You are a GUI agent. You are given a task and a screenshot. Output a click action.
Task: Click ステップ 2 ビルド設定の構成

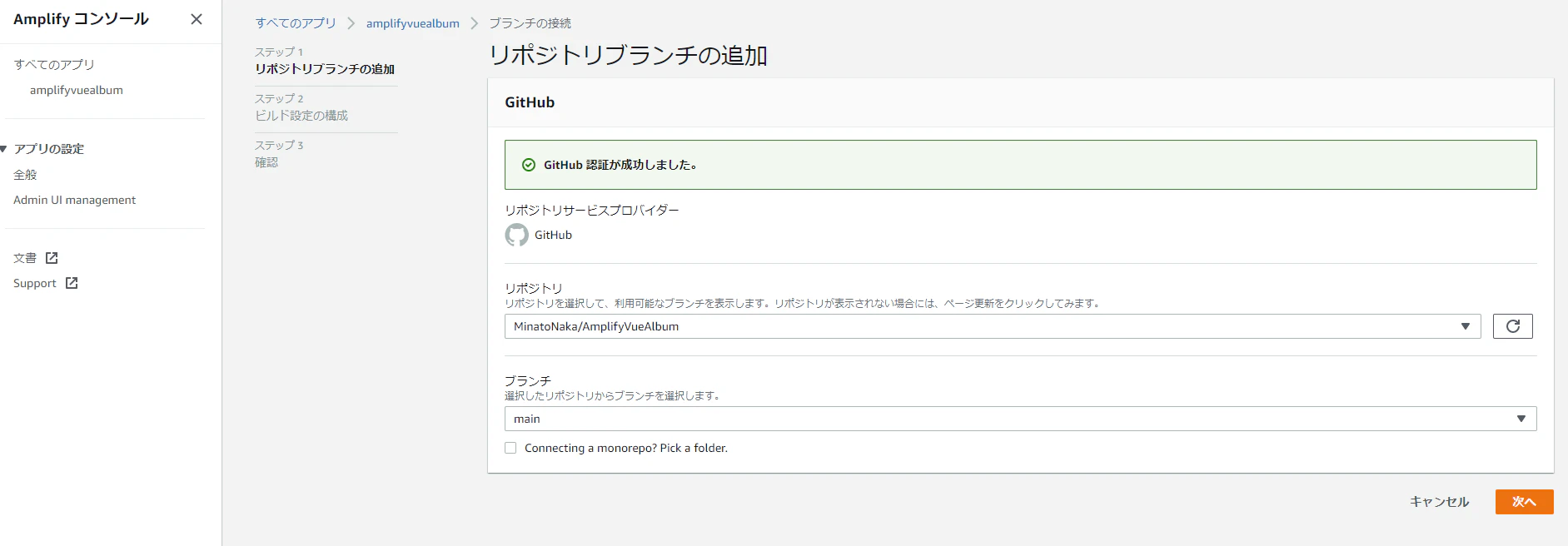tap(301, 107)
